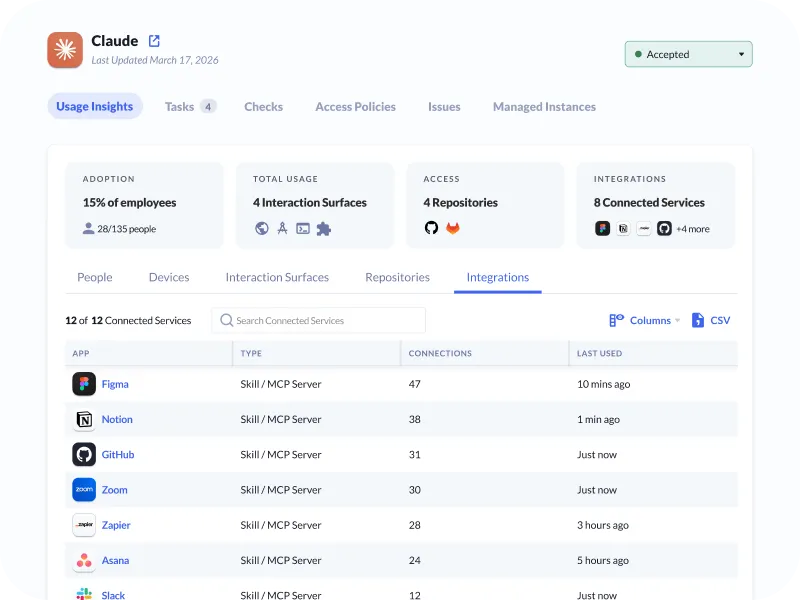Viewport: 800px width, 600px height.
Task: Click Zapier's '3 hours ago' cell
Action: click(x=603, y=525)
